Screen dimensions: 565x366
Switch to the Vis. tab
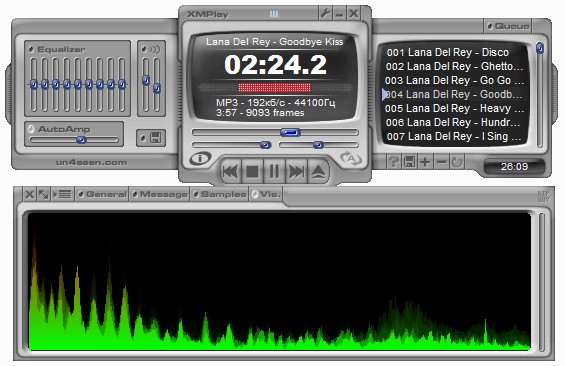tap(266, 195)
